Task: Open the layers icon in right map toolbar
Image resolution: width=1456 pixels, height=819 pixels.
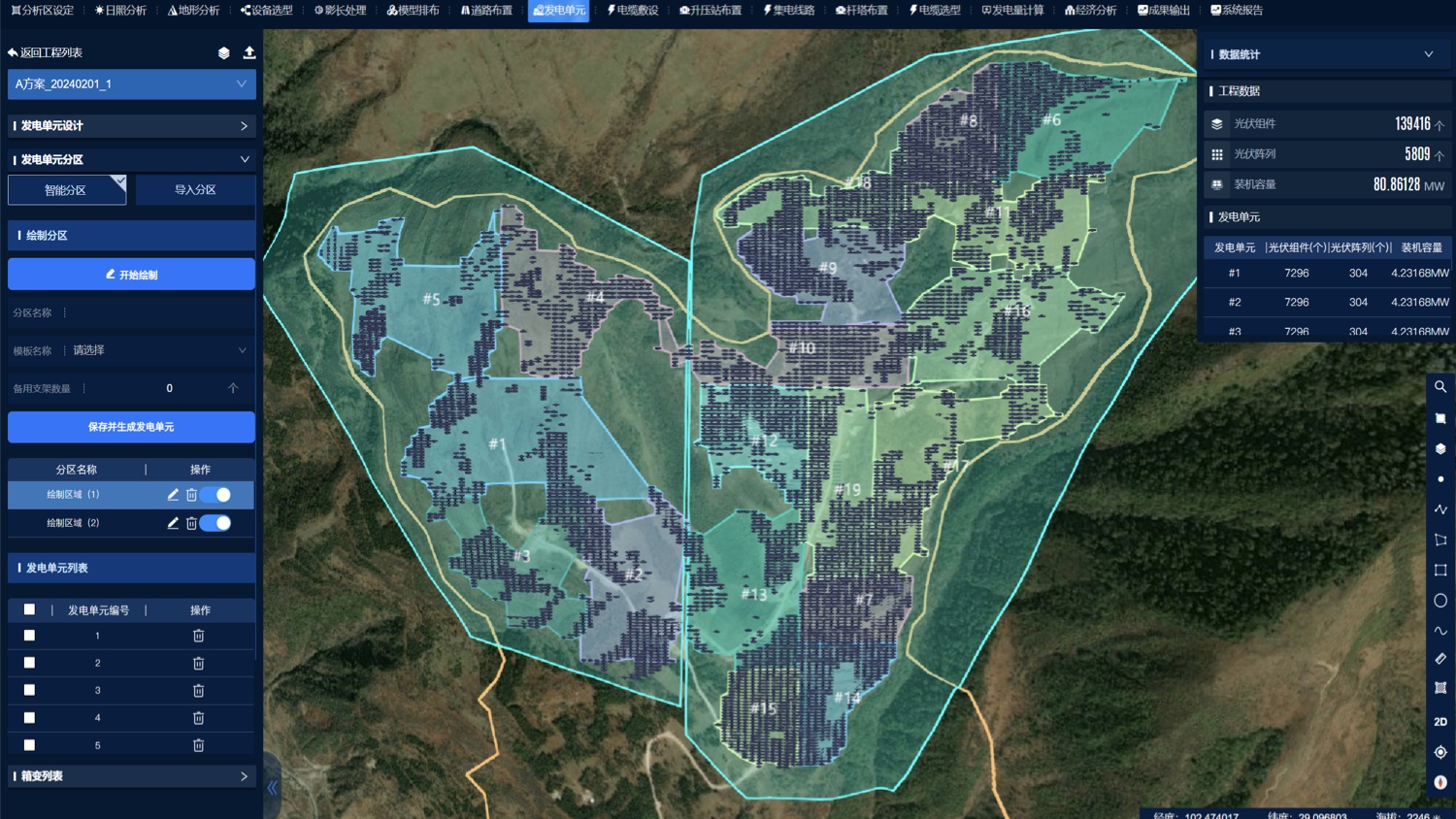Action: tap(1440, 448)
